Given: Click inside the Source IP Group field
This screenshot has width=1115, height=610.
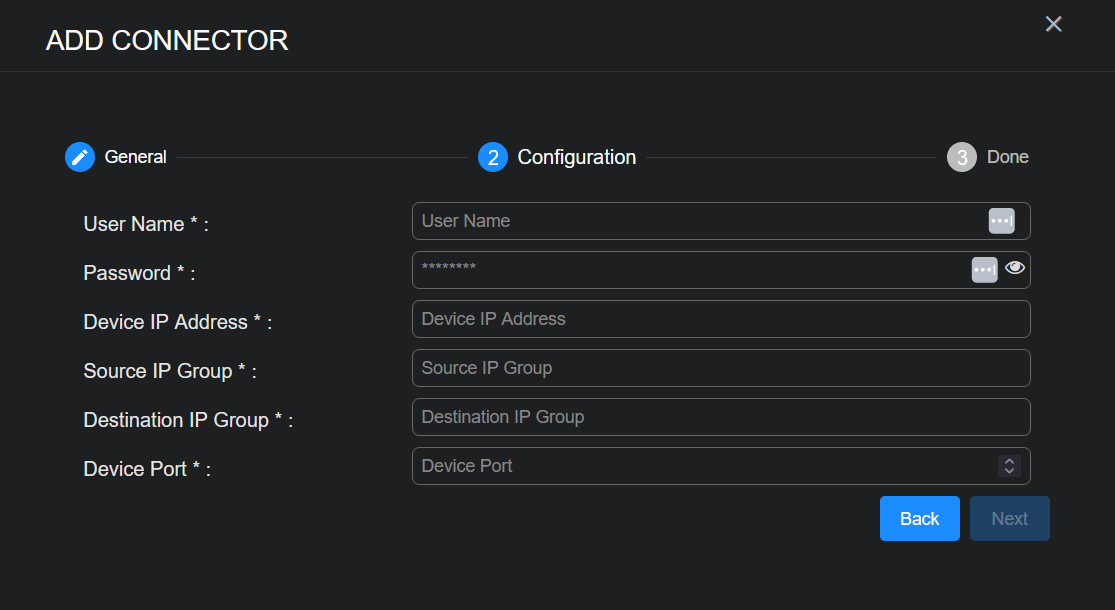Looking at the screenshot, I should [x=700, y=367].
